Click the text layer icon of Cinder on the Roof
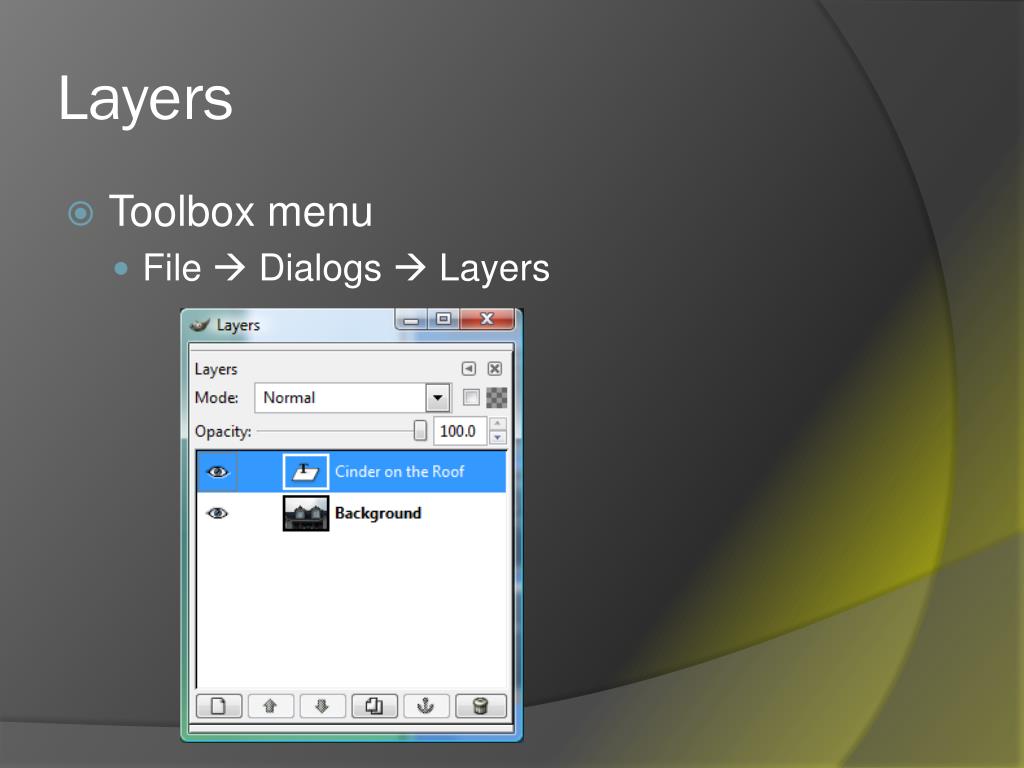The height and width of the screenshot is (768, 1024). click(306, 472)
